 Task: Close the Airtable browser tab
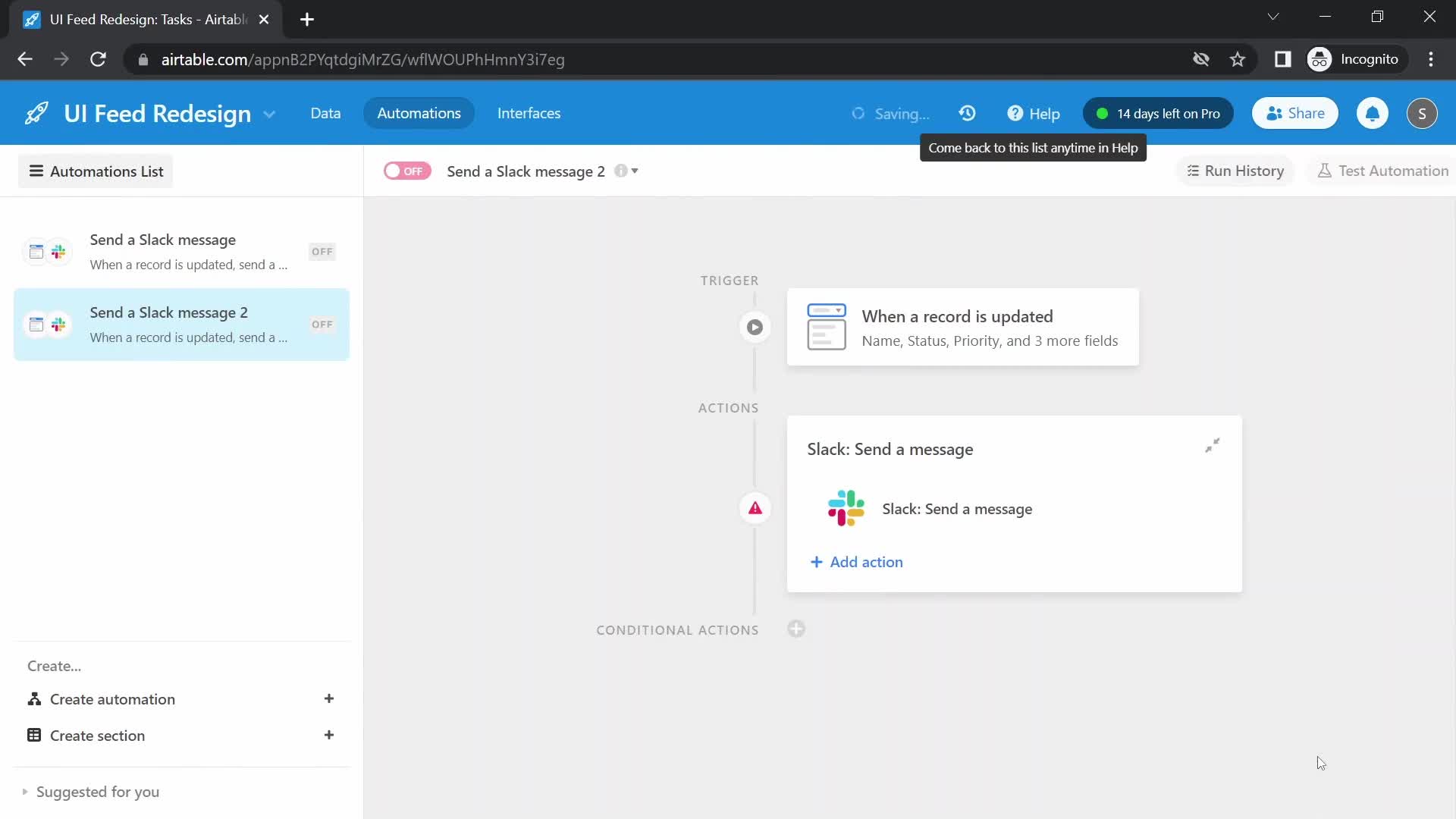coord(264,20)
